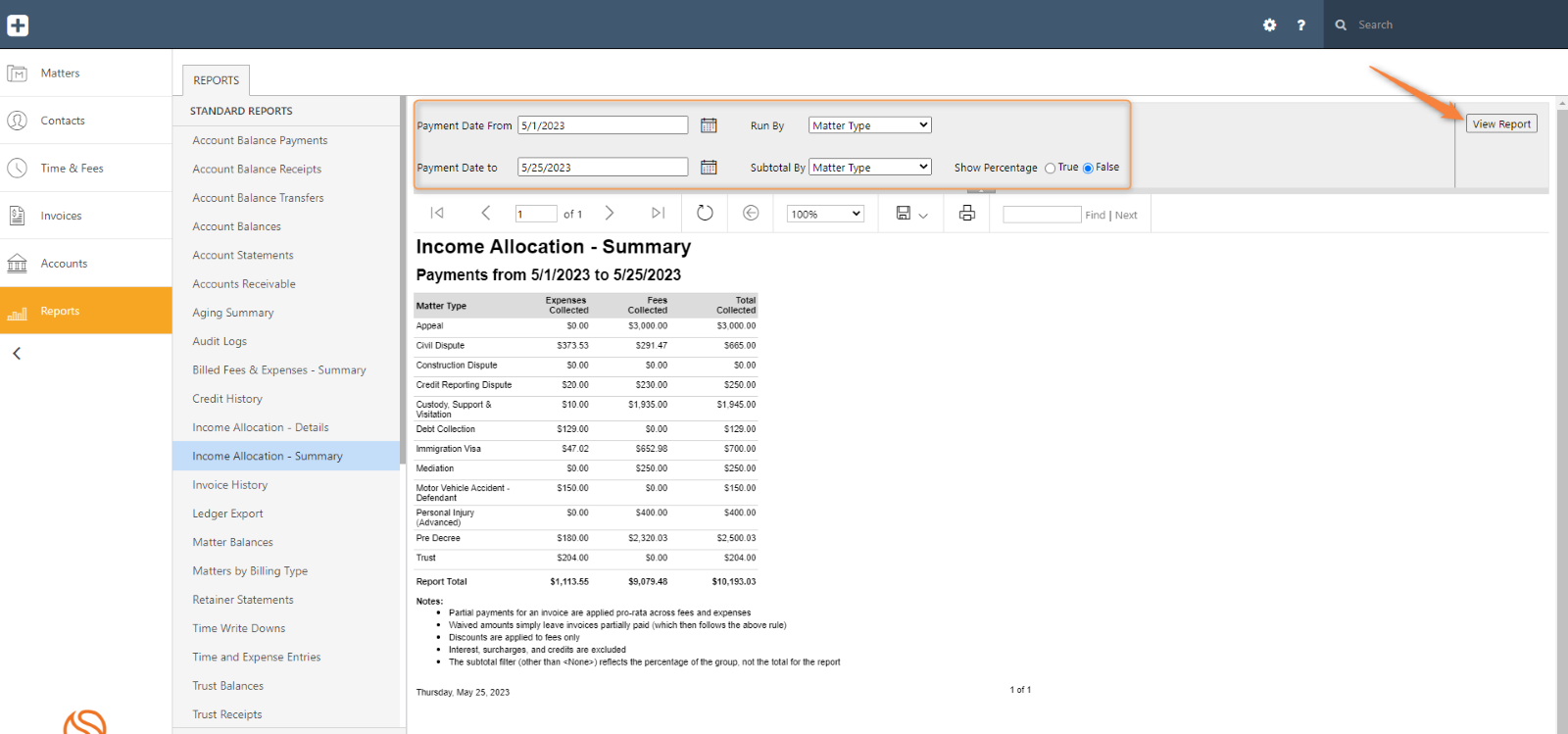Click the Payment Date From input field
The width and height of the screenshot is (1568, 734).
pos(603,125)
